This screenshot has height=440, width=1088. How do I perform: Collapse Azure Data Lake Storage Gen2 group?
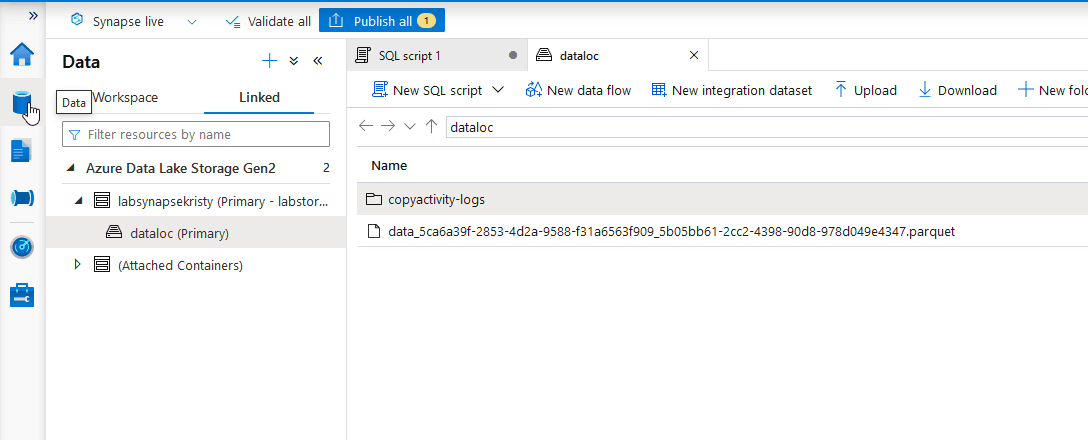click(x=70, y=168)
